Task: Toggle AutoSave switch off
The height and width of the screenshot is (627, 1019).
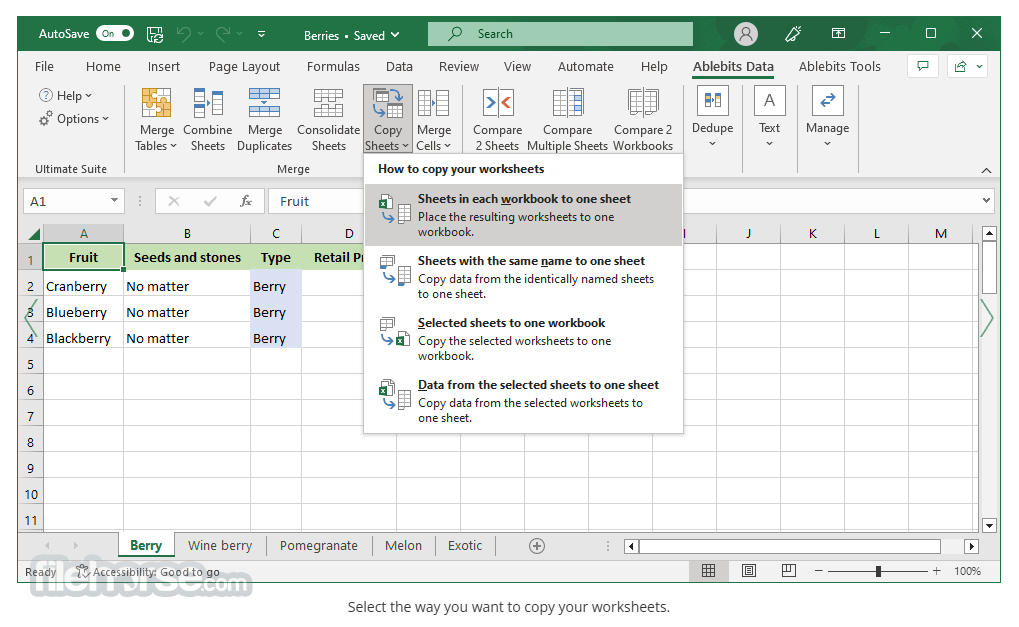Action: tap(115, 33)
